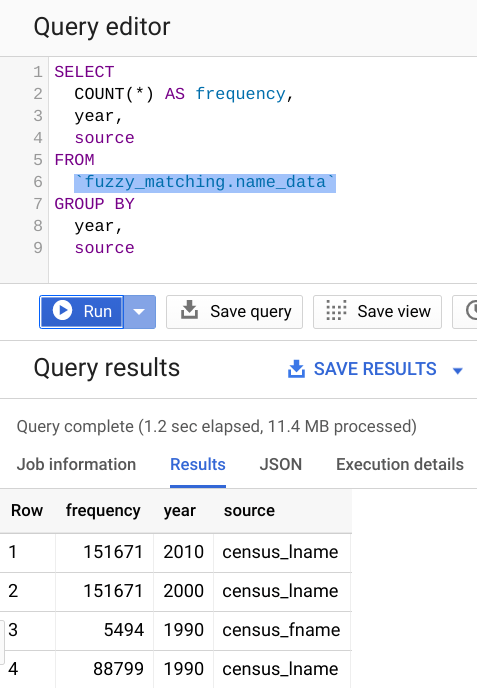Click census_lname cell in row 2

pos(280,591)
